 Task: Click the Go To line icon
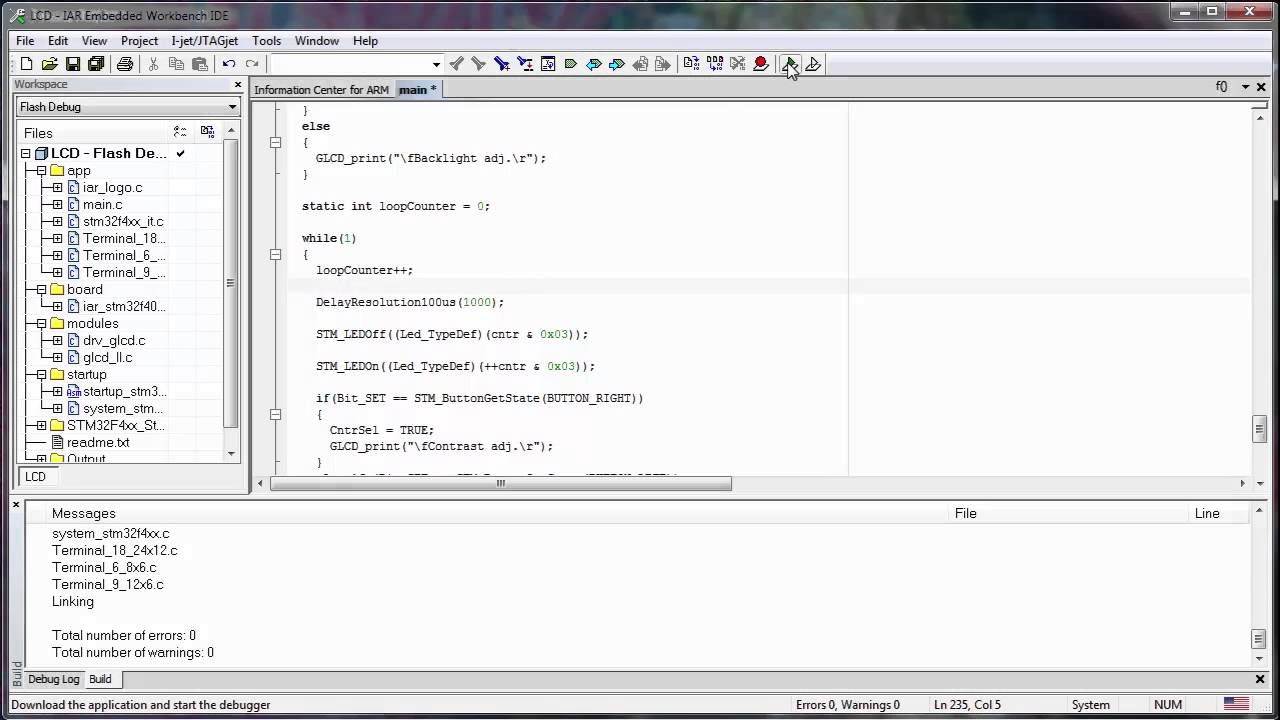click(x=548, y=64)
